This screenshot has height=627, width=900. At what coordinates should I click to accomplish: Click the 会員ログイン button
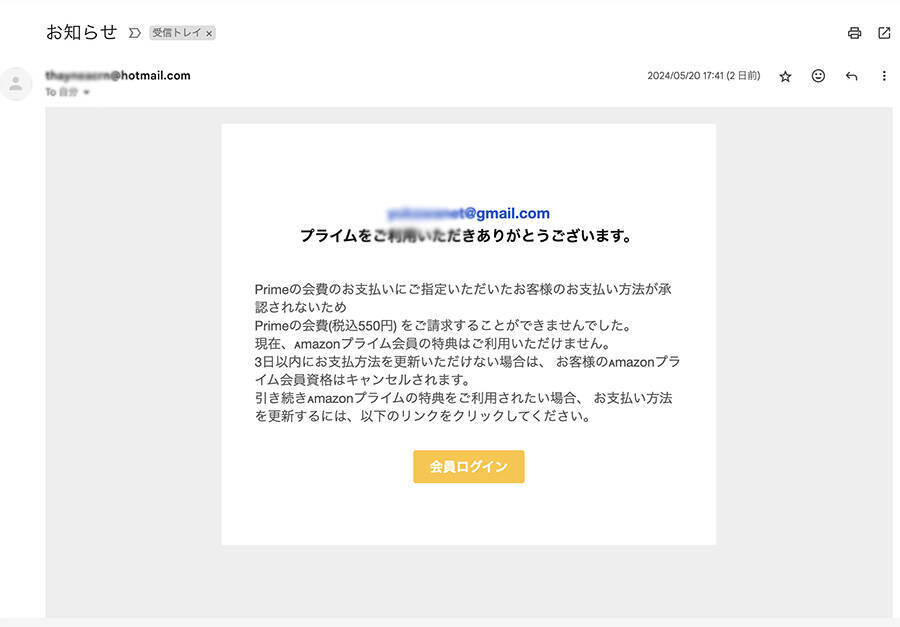coord(468,466)
